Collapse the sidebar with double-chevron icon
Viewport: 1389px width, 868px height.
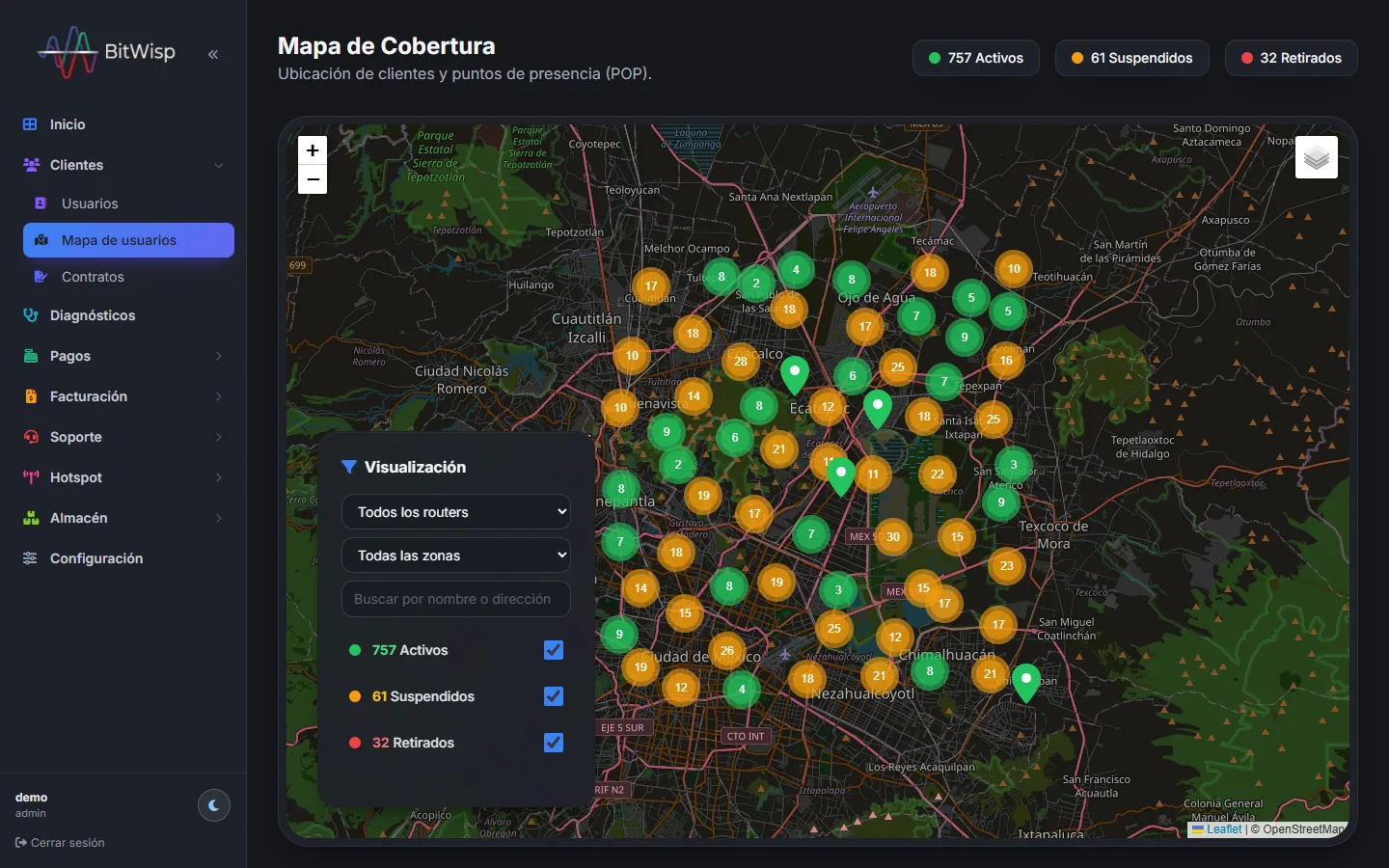(x=213, y=54)
